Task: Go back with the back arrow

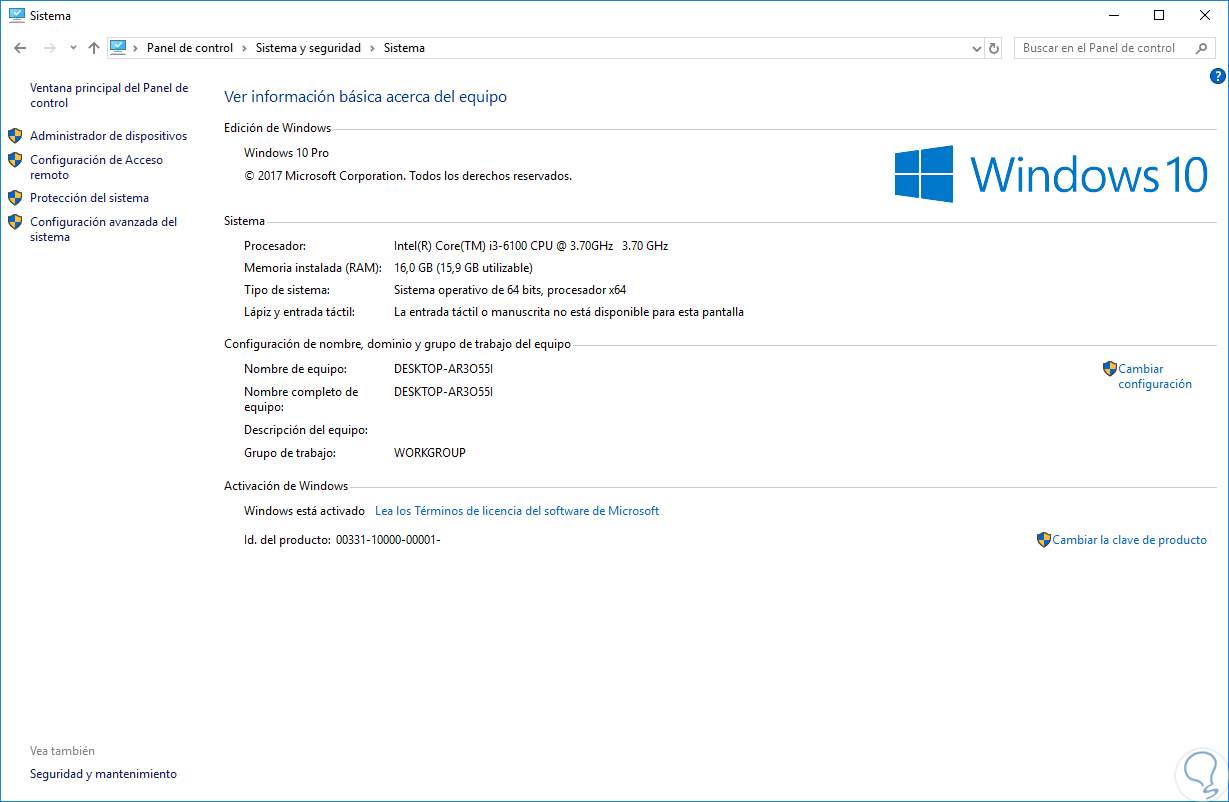Action: (20, 48)
